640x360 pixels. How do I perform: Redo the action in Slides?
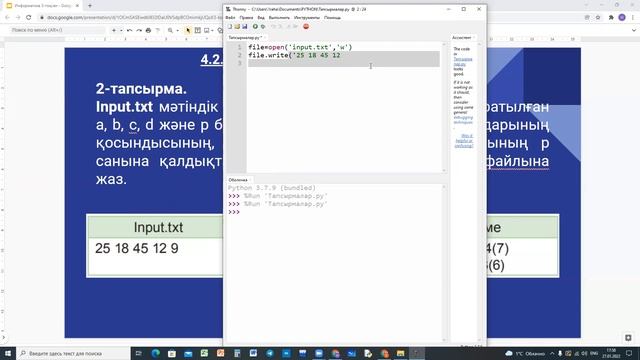point(139,30)
